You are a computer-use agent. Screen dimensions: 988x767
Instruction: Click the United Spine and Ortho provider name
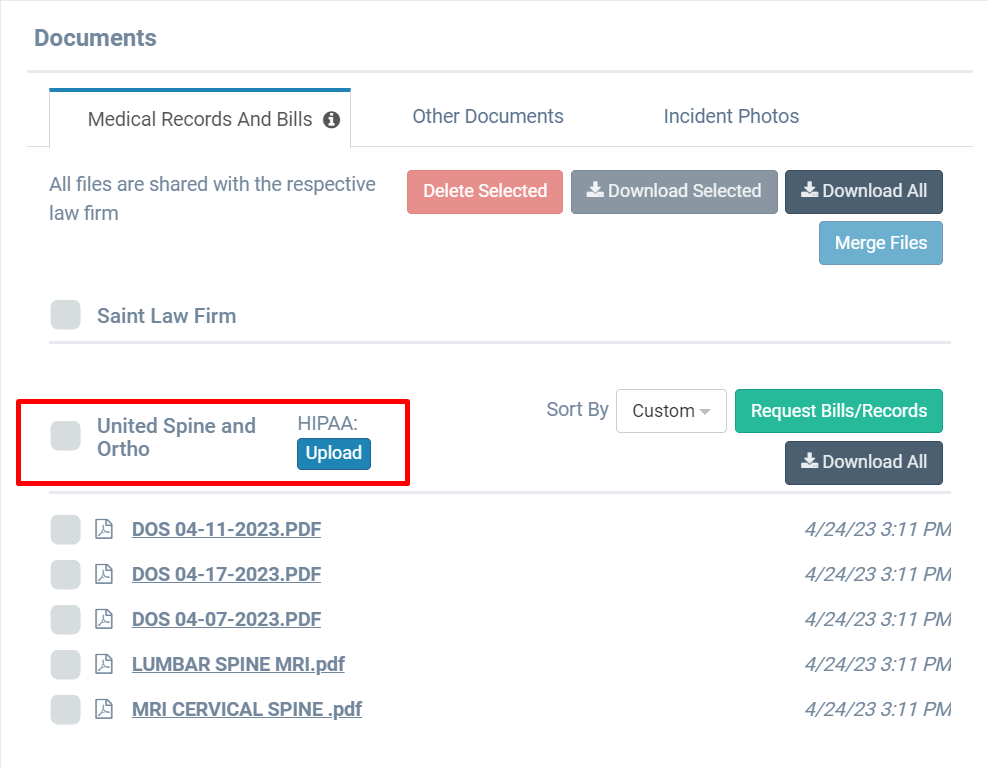click(x=176, y=437)
